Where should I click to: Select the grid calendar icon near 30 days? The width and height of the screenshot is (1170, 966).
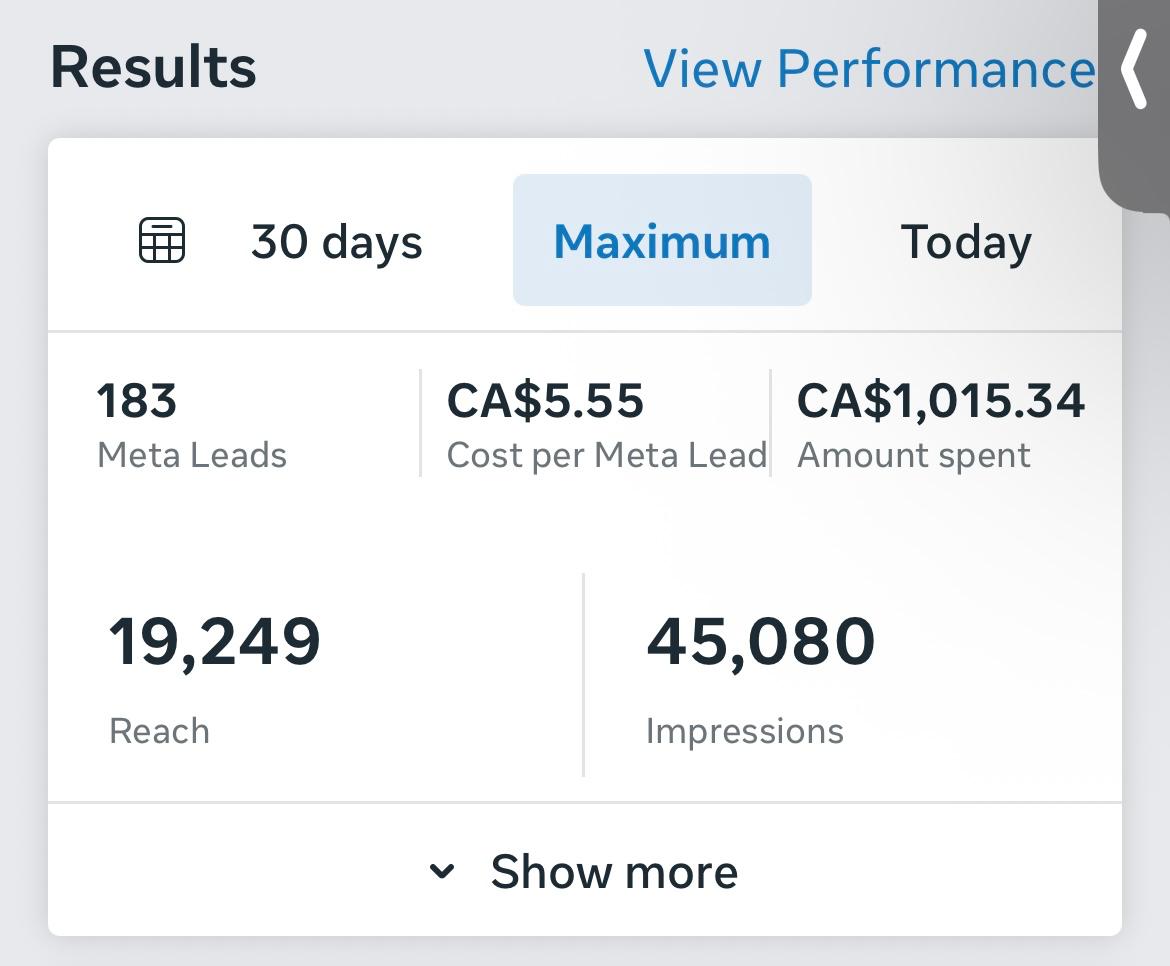(x=163, y=240)
